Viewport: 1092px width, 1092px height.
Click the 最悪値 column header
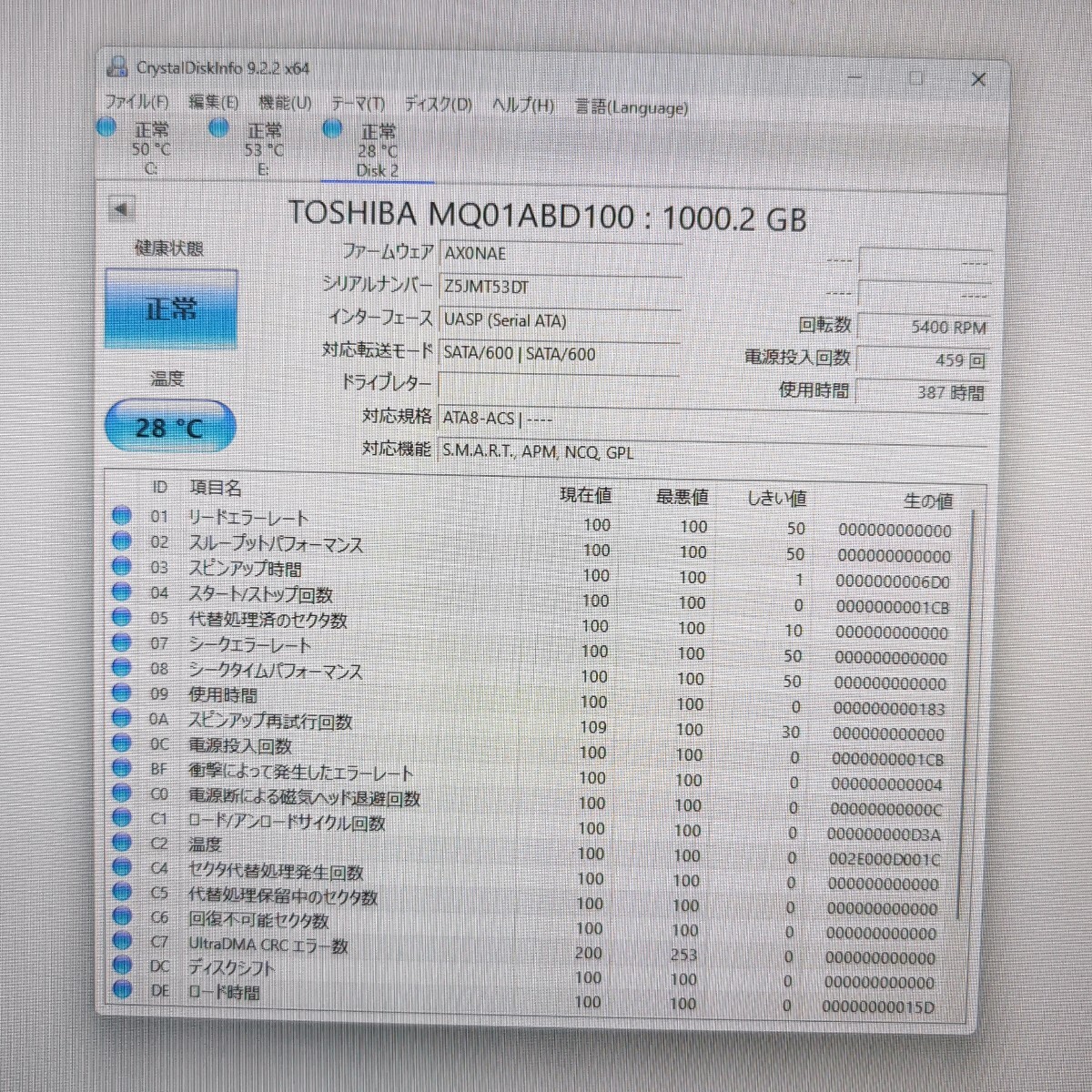pyautogui.click(x=682, y=497)
